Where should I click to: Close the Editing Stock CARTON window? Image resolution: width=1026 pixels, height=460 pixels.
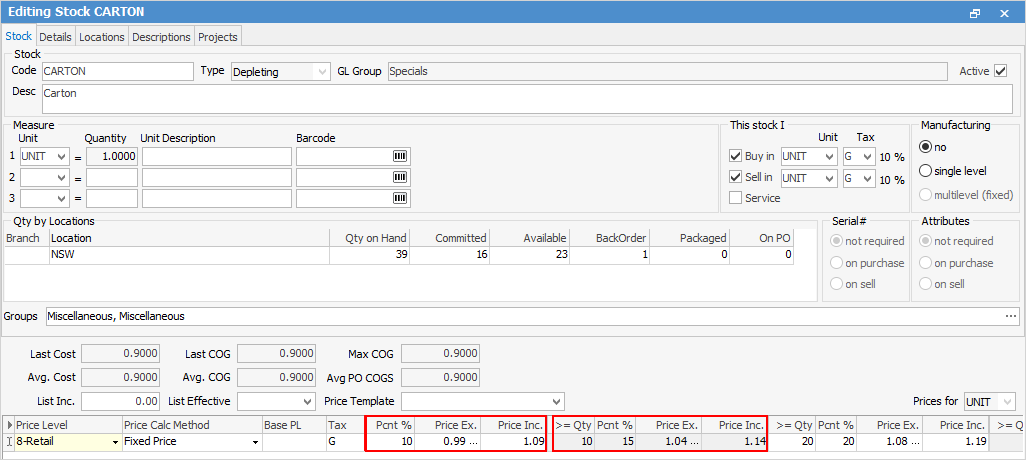click(1004, 14)
